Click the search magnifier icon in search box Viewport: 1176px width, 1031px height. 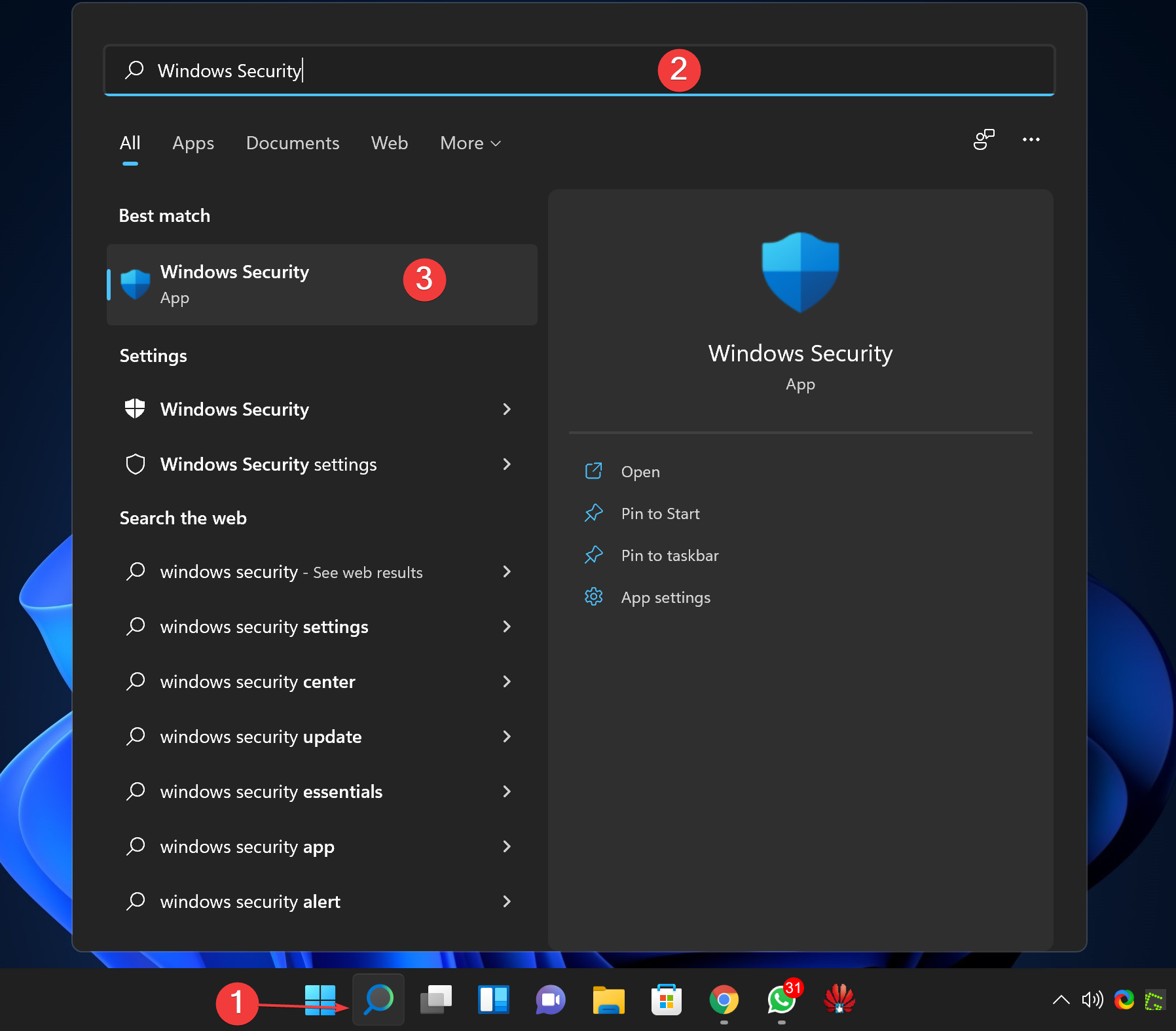(134, 69)
